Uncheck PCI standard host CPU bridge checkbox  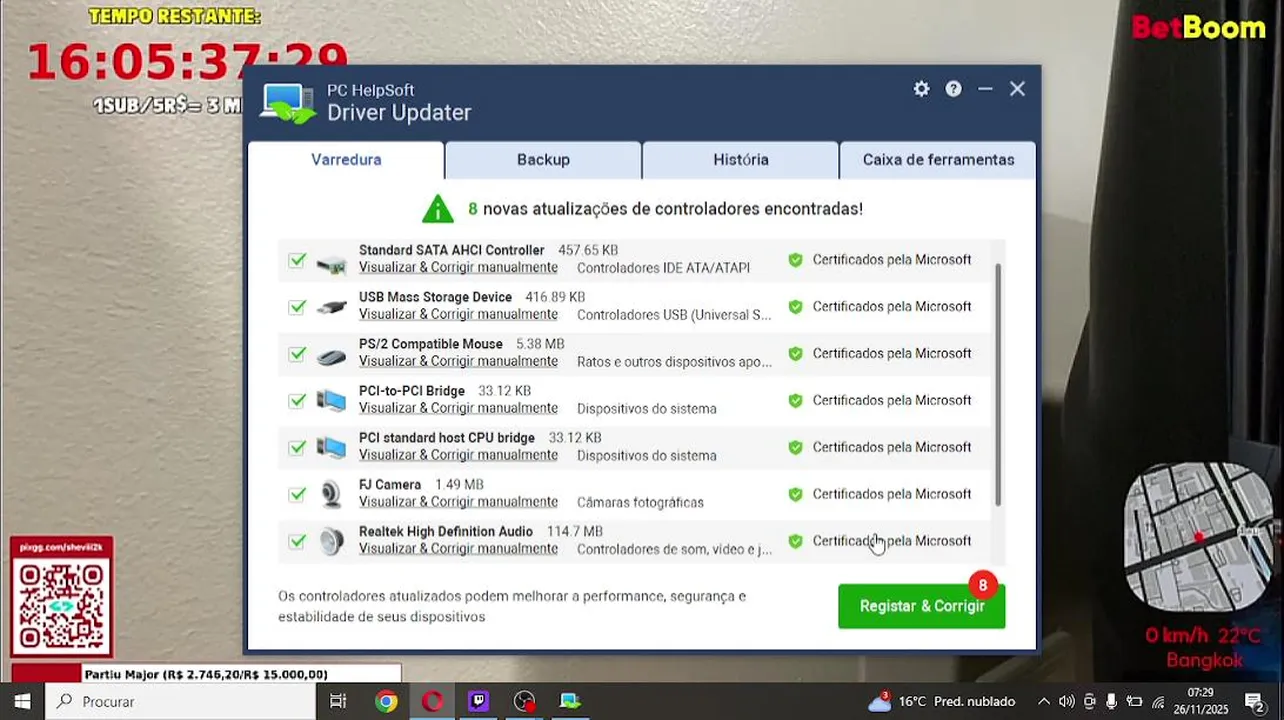pos(297,448)
